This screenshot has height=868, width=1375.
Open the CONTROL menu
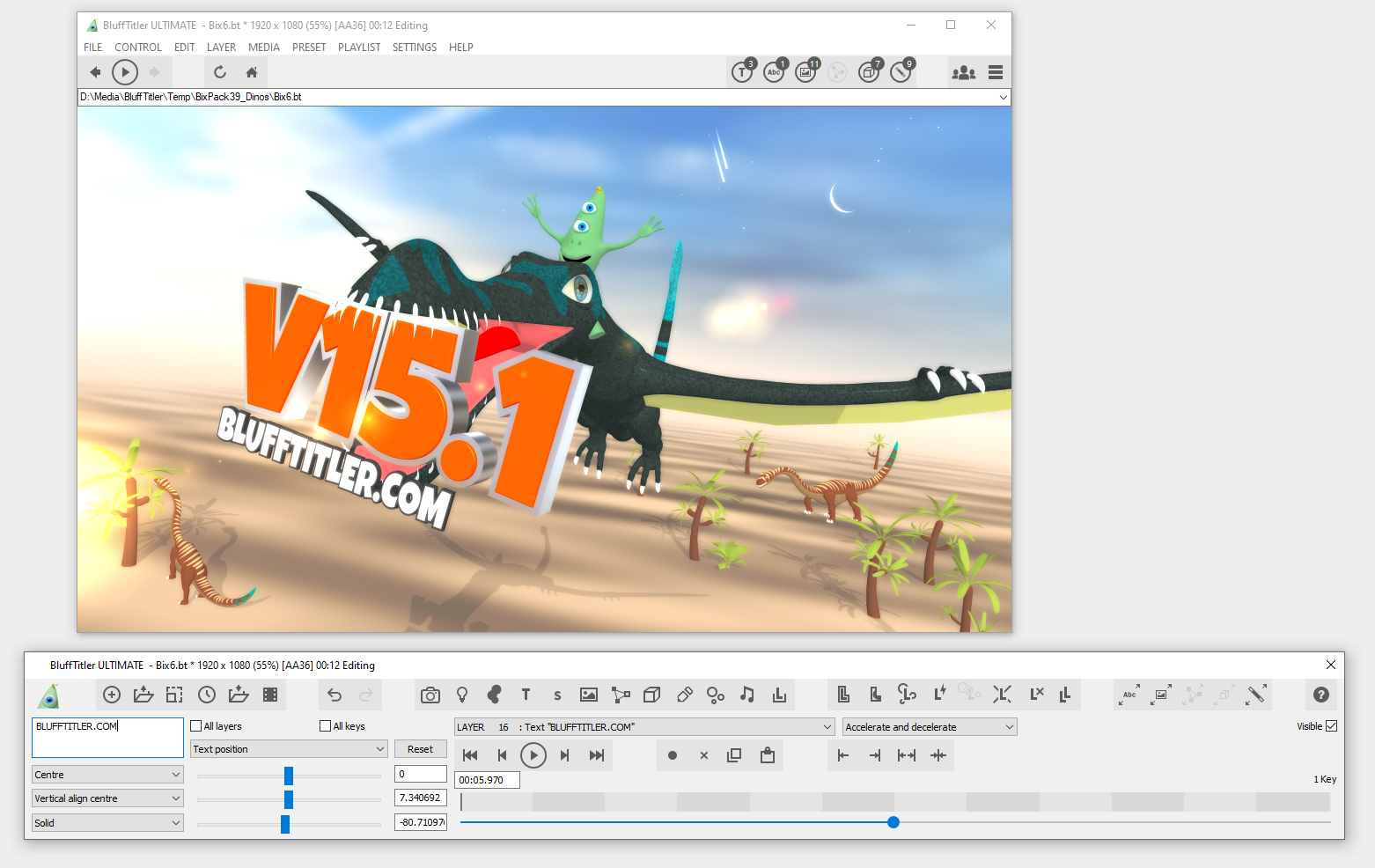[x=138, y=48]
